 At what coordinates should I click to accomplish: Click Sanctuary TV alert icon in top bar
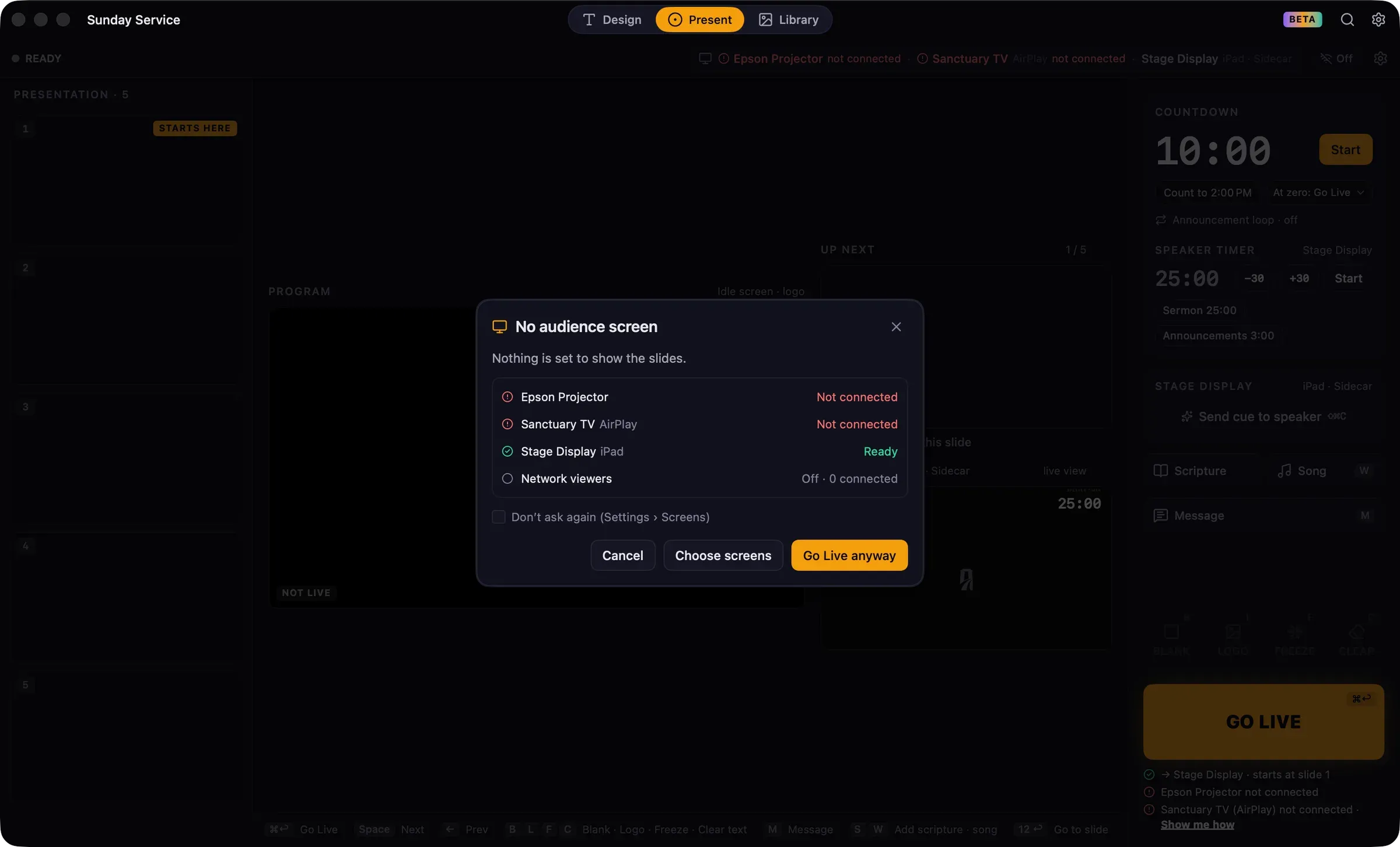pyautogui.click(x=922, y=58)
